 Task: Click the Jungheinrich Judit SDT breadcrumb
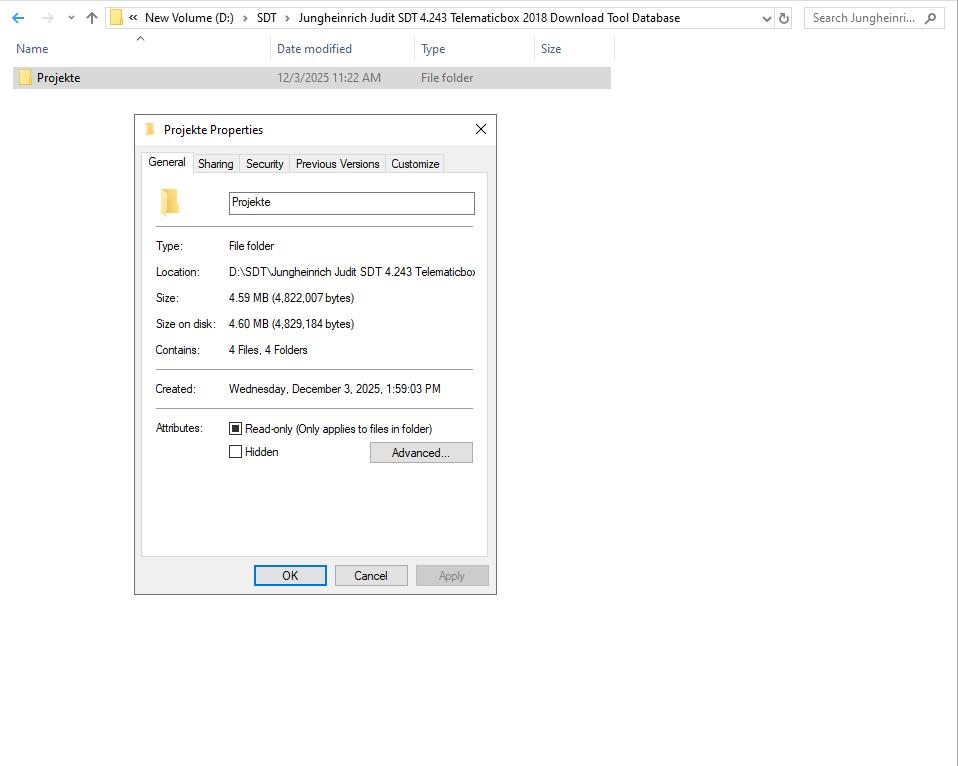(489, 18)
